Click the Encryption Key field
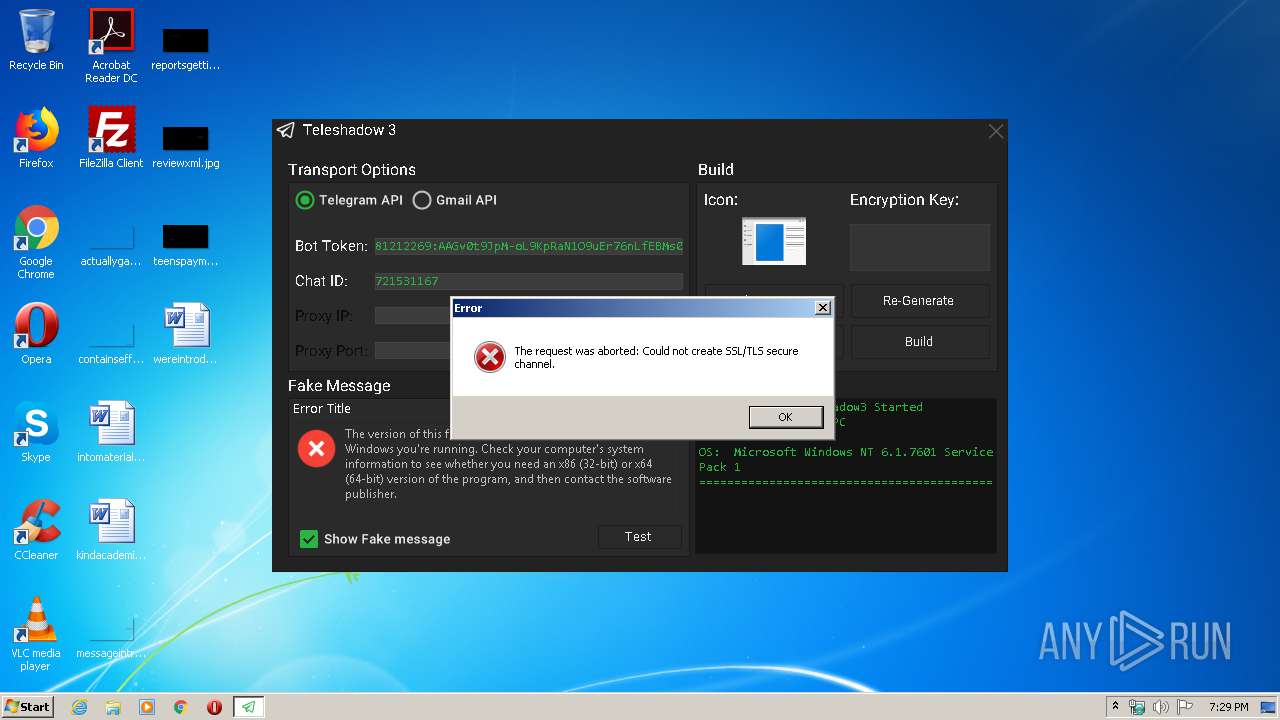This screenshot has width=1280, height=720. click(x=920, y=247)
